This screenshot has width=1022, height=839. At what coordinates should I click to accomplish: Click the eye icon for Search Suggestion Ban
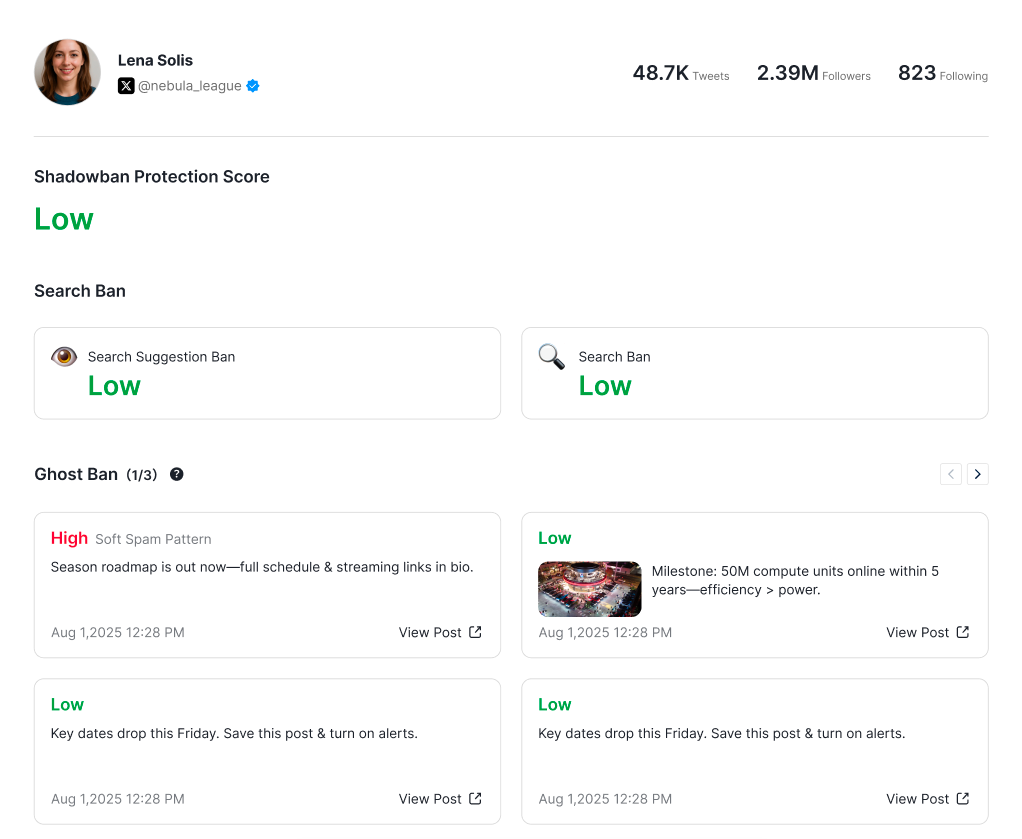(x=64, y=357)
